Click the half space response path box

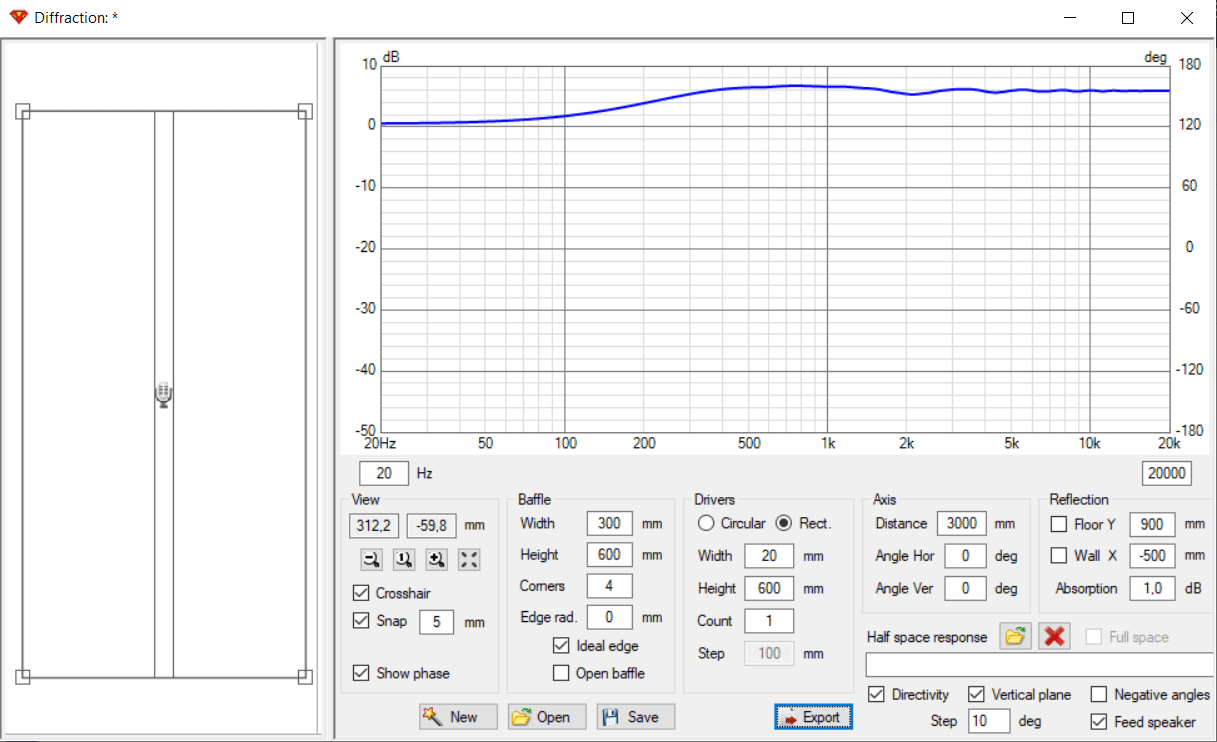click(x=1040, y=665)
